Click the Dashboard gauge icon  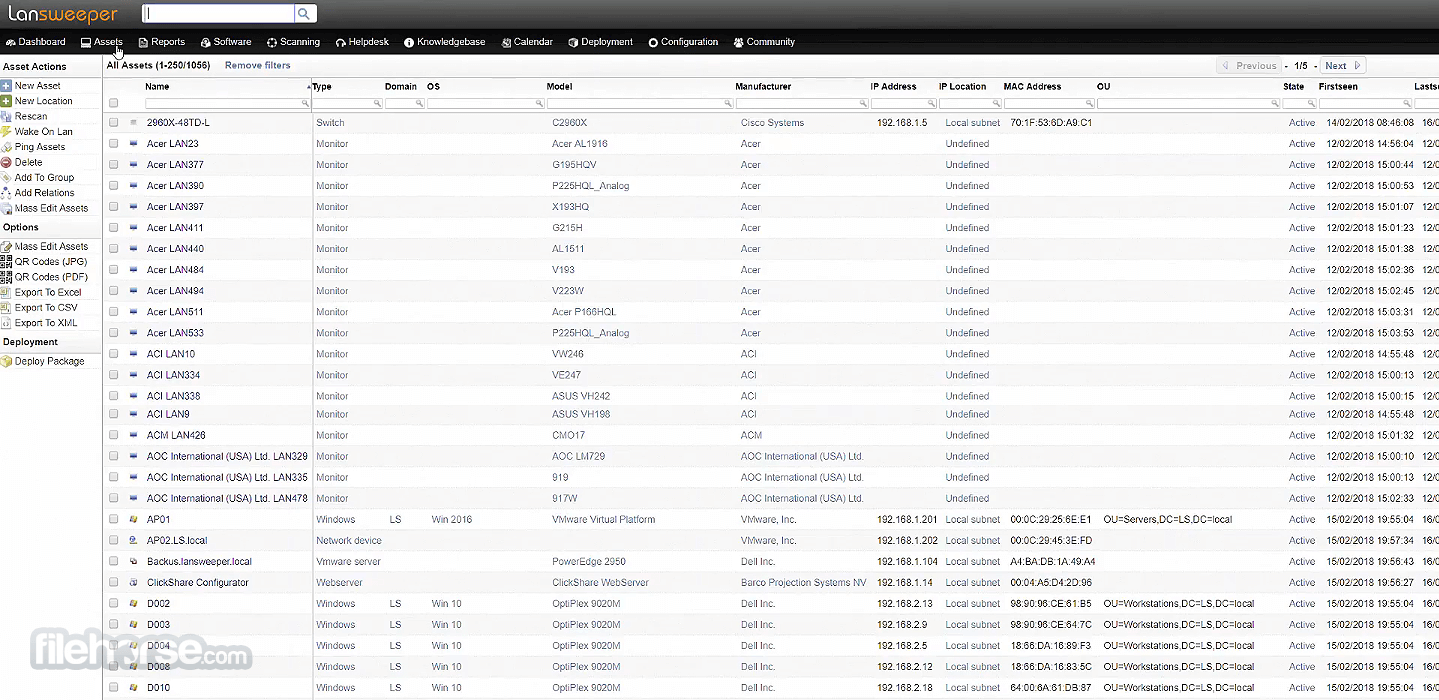[x=10, y=42]
